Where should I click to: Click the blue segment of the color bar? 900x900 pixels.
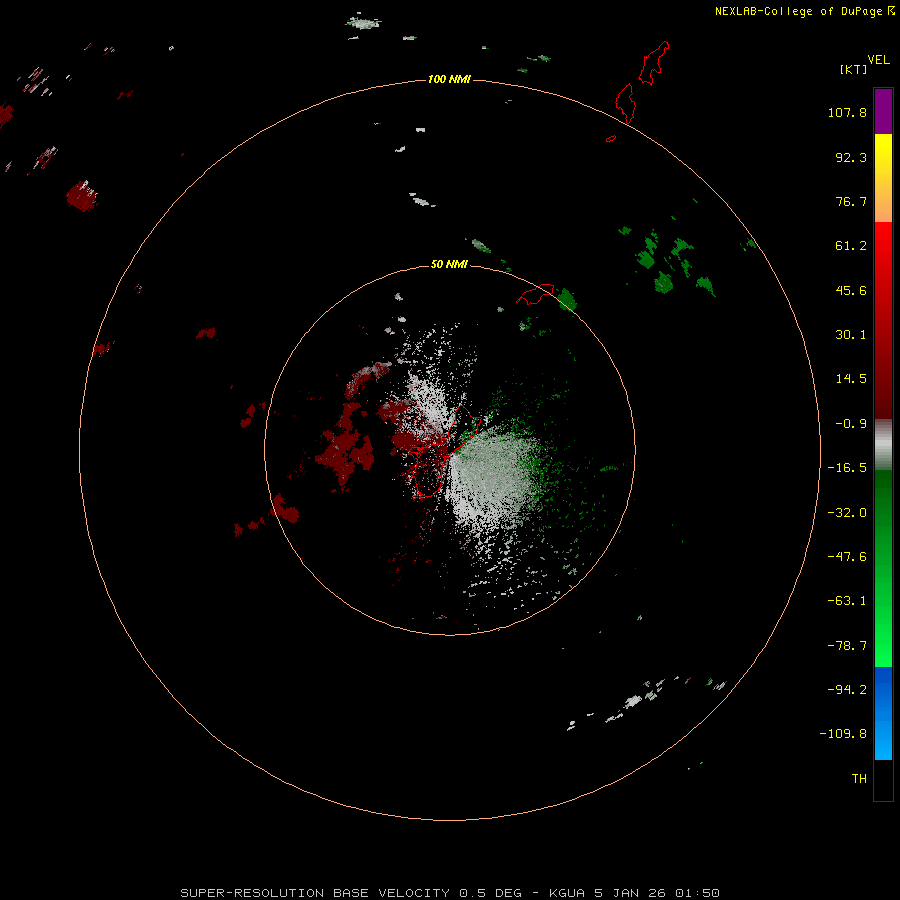pos(883,713)
